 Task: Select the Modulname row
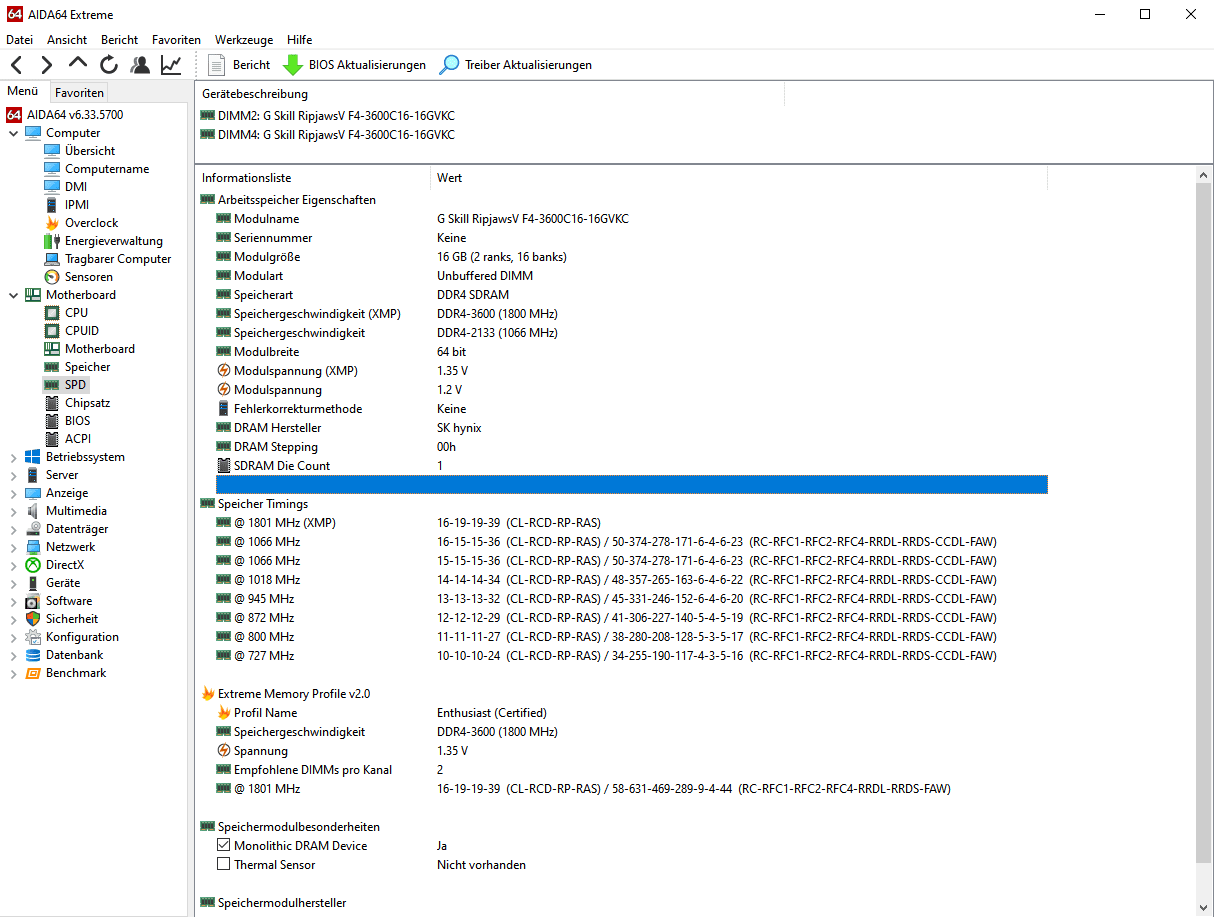click(631, 219)
